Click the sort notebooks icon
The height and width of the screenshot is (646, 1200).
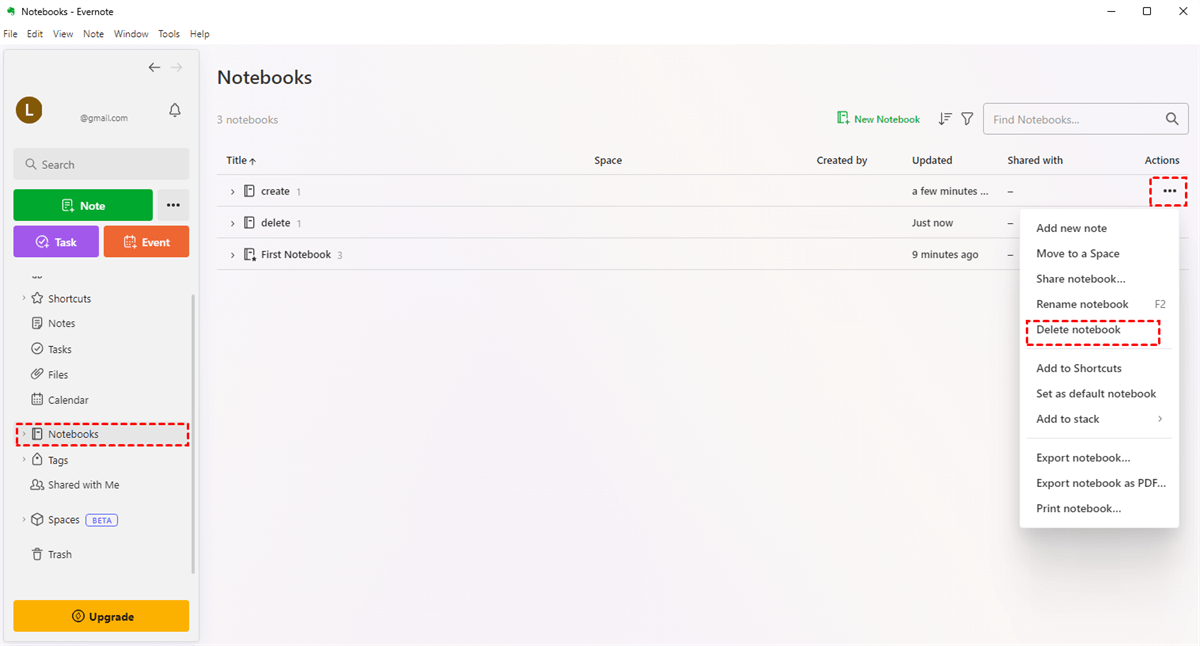(945, 119)
